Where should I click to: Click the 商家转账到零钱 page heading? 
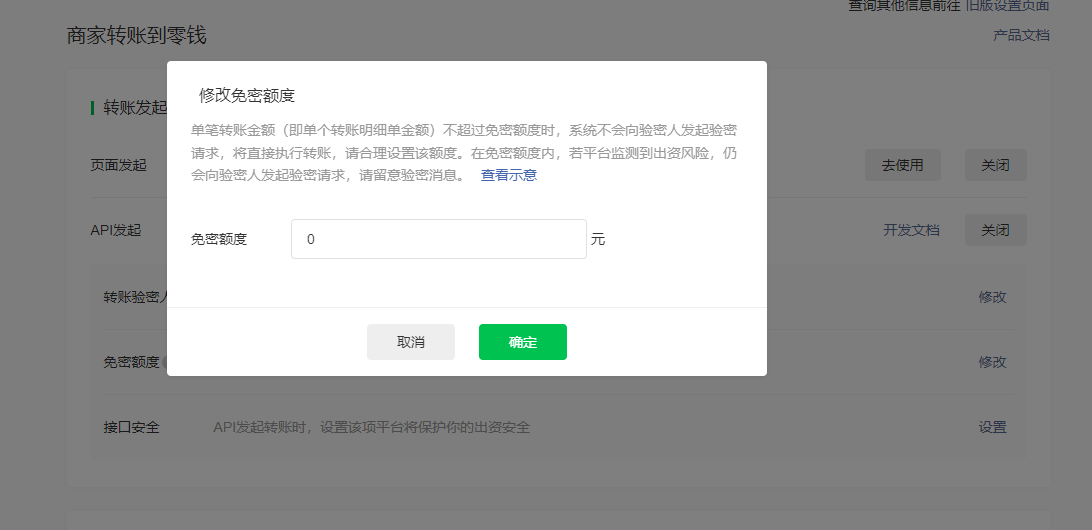136,36
